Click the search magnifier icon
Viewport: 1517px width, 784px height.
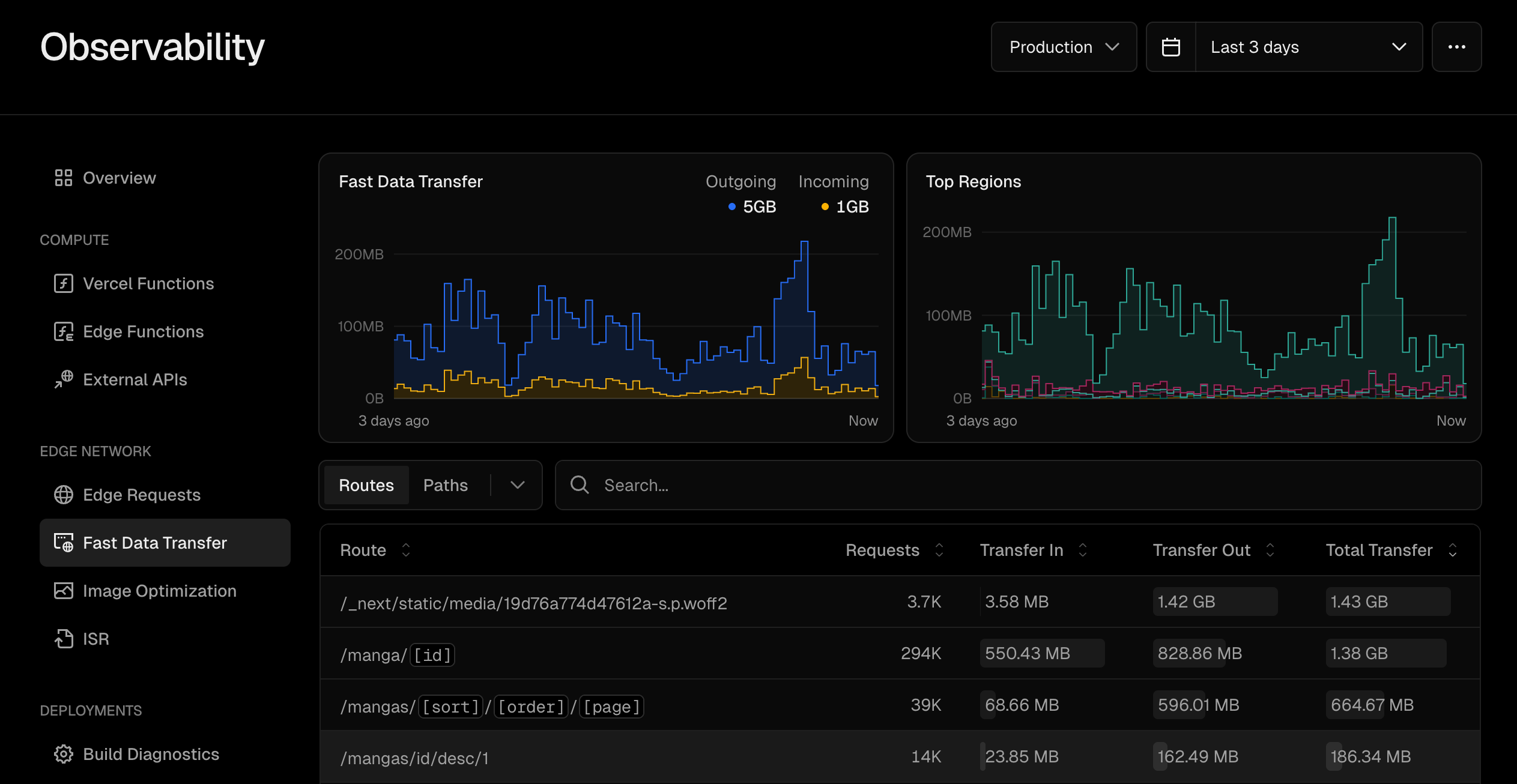coord(580,484)
